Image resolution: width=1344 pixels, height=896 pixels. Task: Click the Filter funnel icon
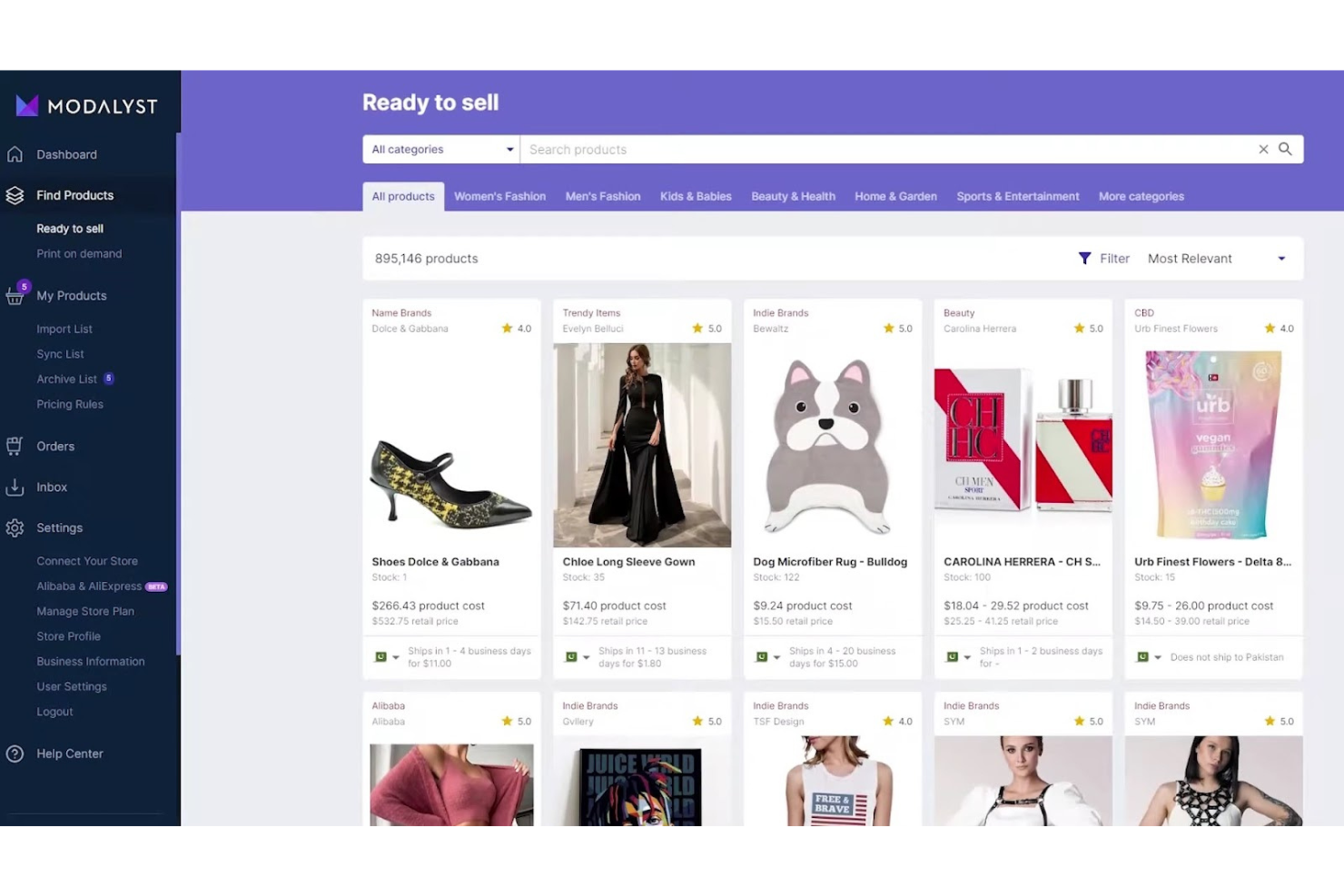(1084, 259)
